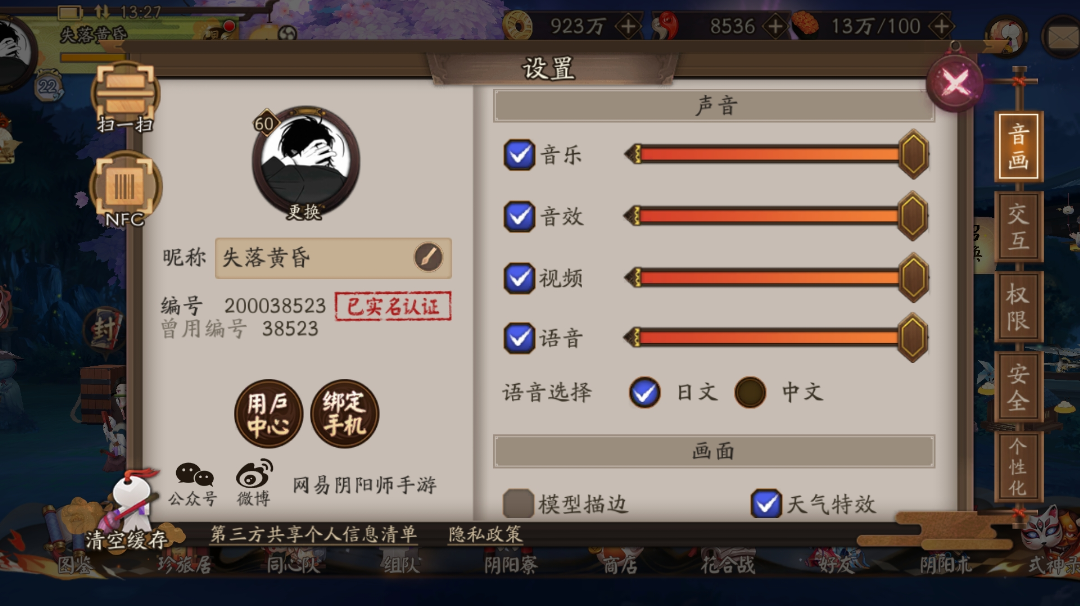Click the 清空缓存 button
Image resolution: width=1080 pixels, height=606 pixels.
click(126, 540)
